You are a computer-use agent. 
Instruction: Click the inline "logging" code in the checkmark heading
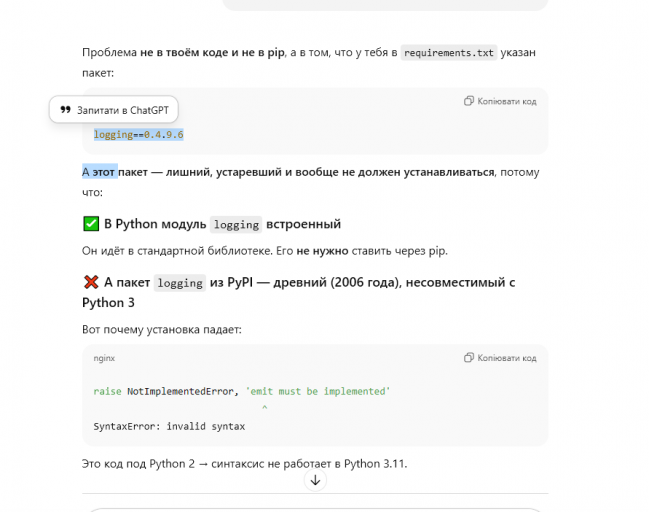(x=237, y=224)
